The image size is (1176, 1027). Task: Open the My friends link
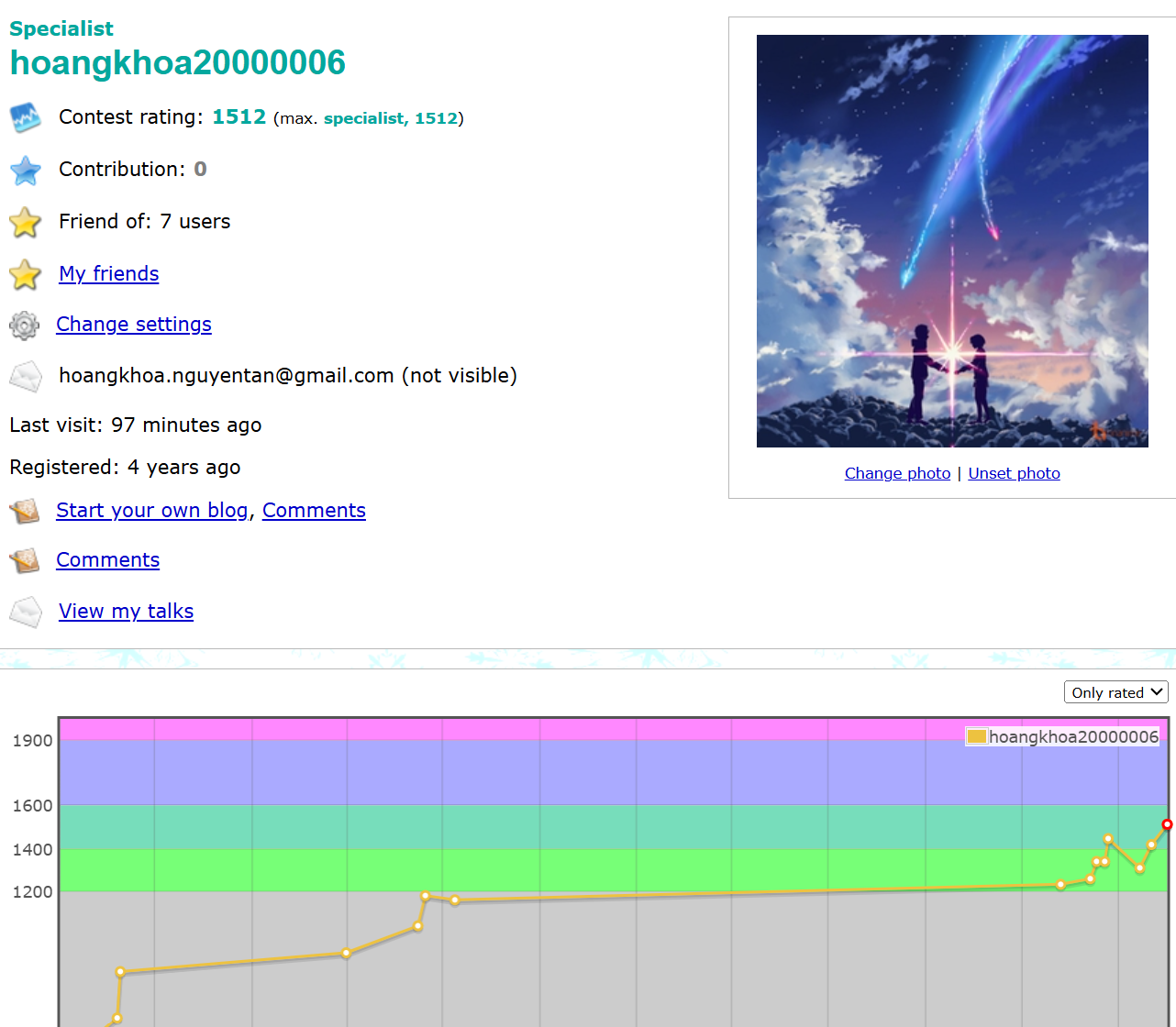(108, 274)
